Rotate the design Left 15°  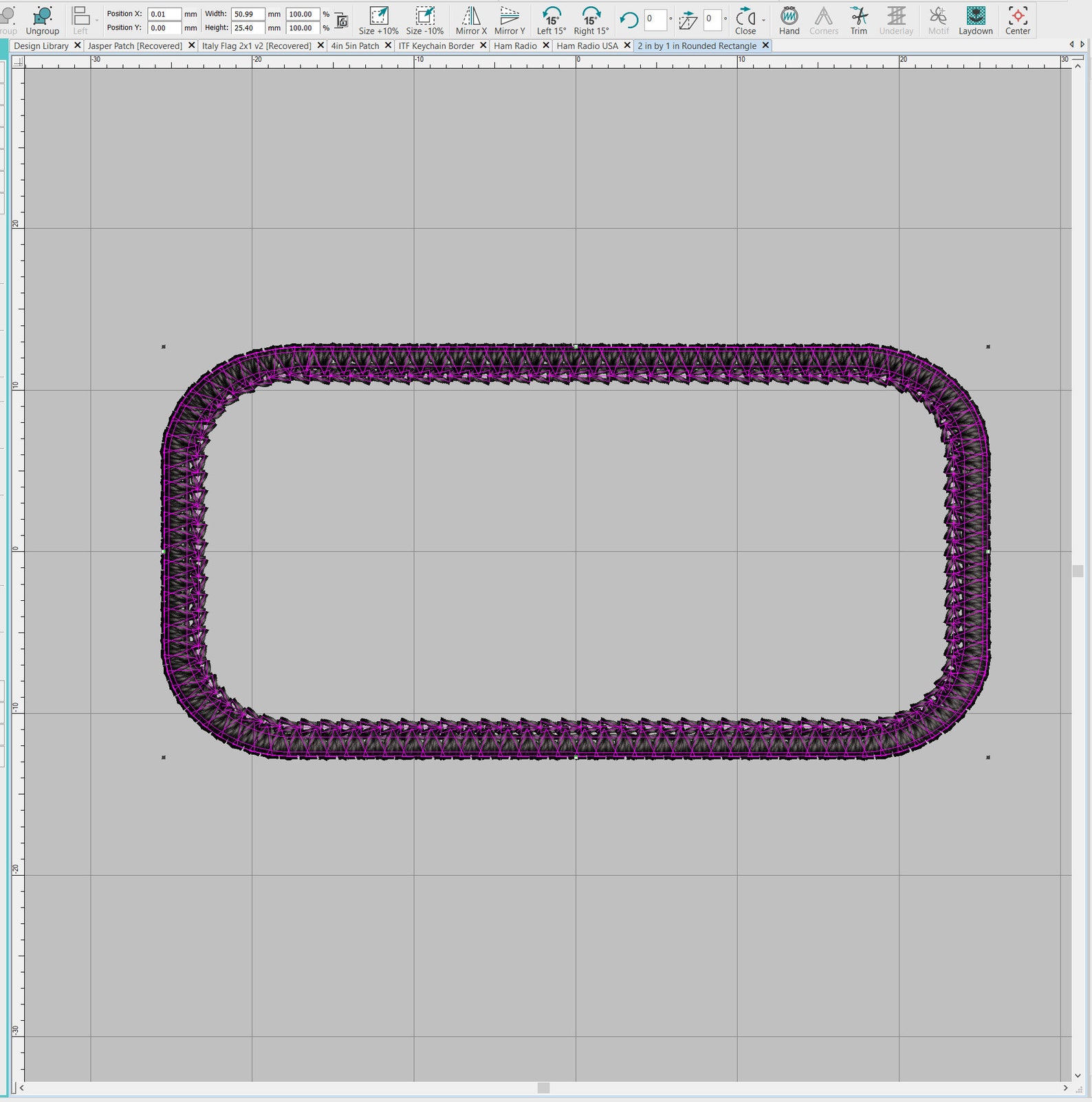tap(552, 21)
